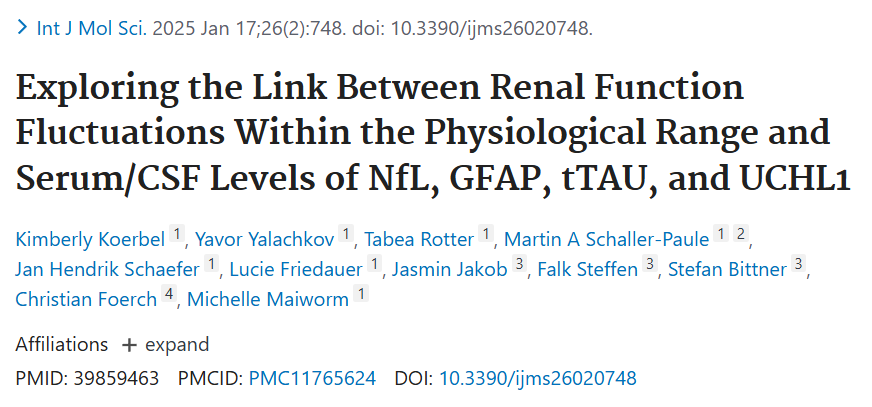Open author Martin A Schaller-Paule
The width and height of the screenshot is (872, 407).
[x=607, y=240]
